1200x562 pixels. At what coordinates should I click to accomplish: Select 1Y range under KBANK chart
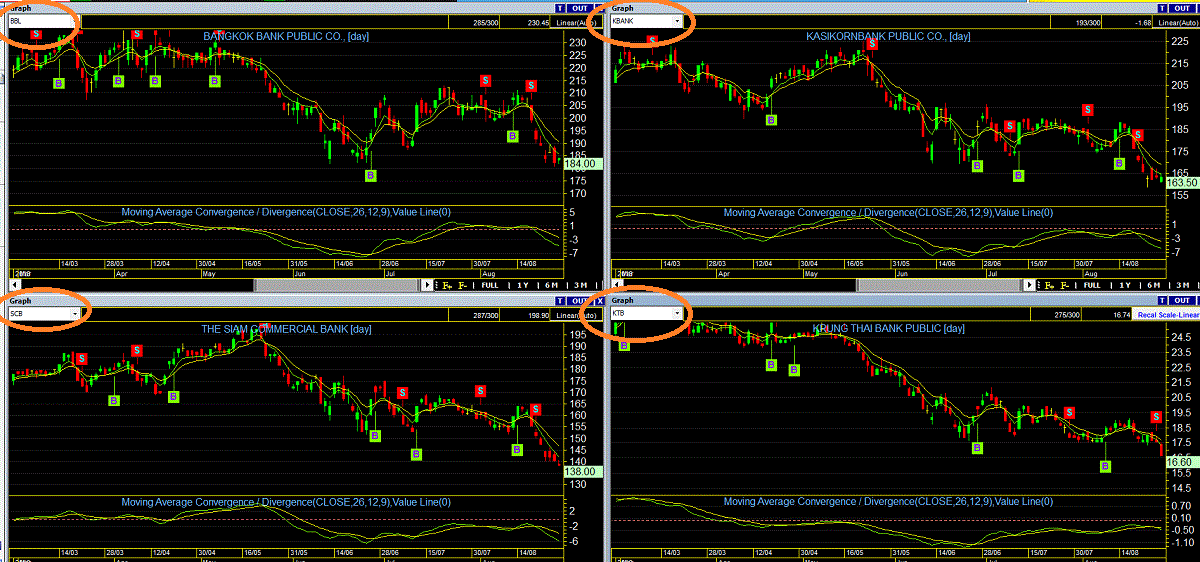tap(1125, 285)
